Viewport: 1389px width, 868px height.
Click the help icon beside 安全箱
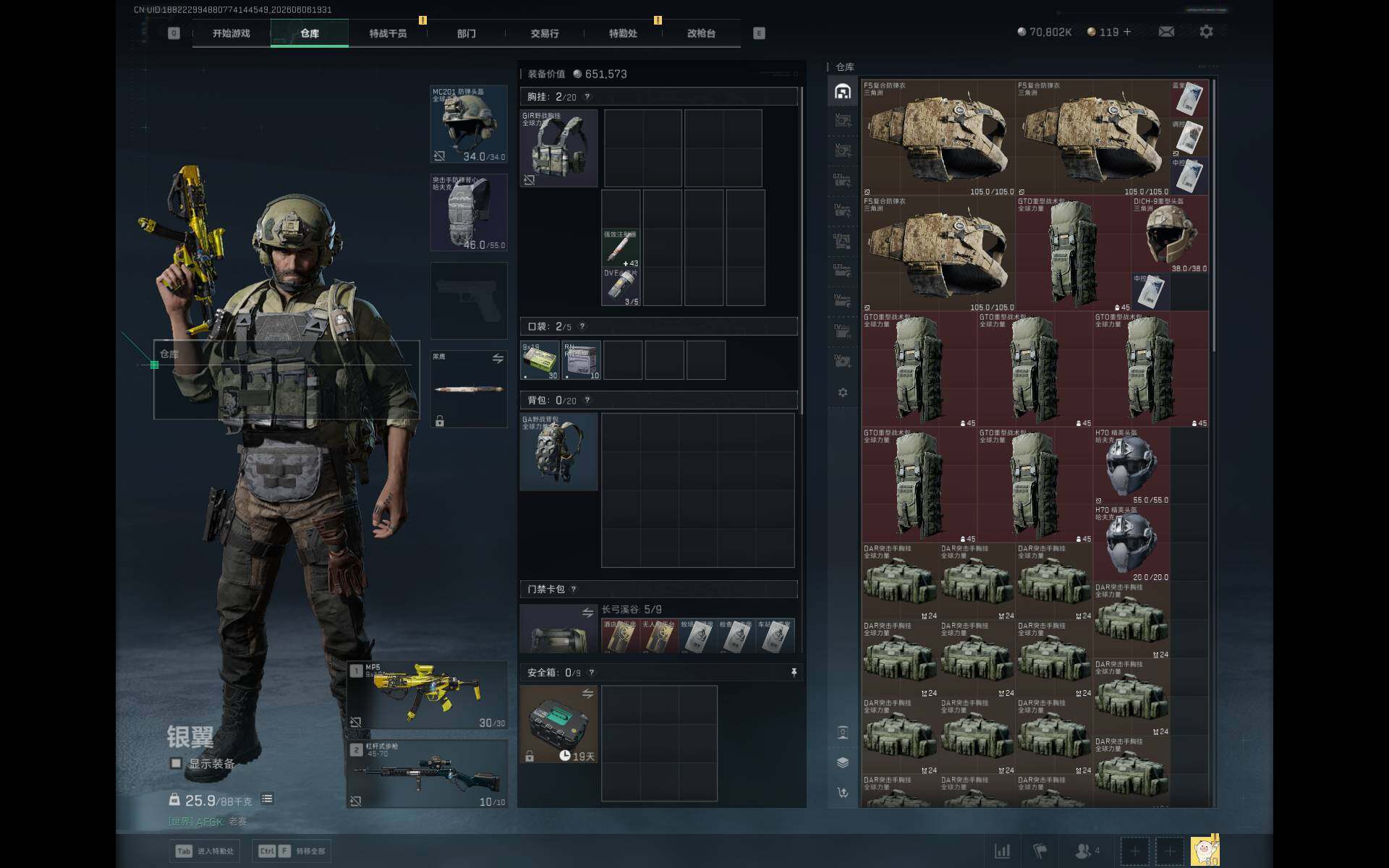(x=591, y=673)
